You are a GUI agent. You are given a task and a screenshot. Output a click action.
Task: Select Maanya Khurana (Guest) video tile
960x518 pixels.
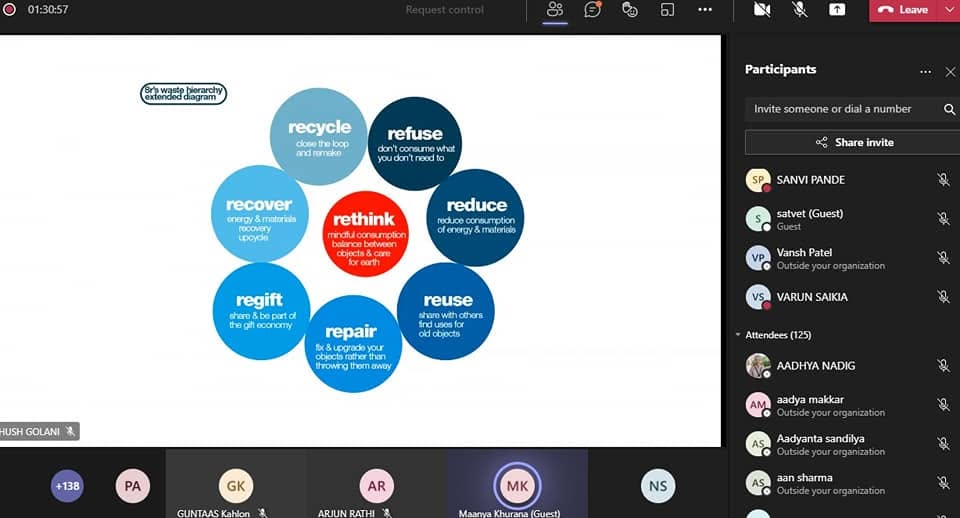(517, 484)
